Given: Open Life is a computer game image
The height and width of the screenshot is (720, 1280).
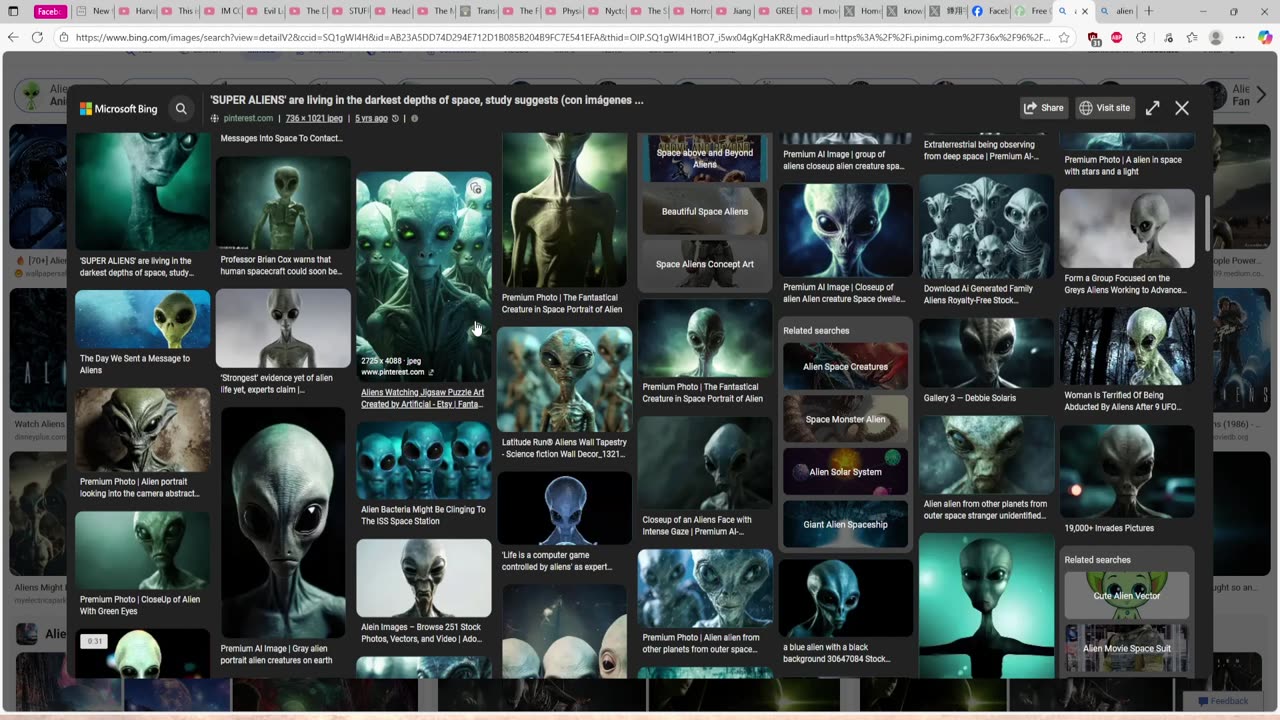Looking at the screenshot, I should click(565, 508).
